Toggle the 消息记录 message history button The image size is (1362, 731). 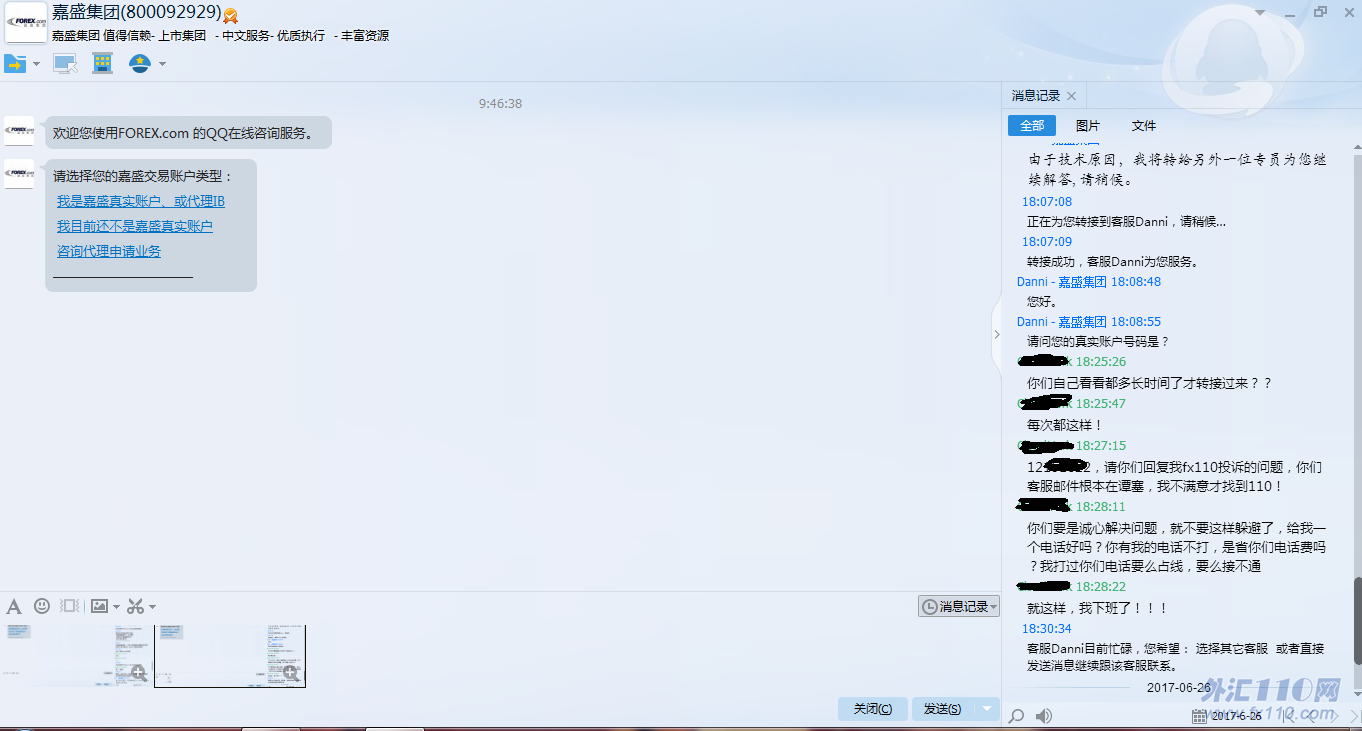[959, 606]
